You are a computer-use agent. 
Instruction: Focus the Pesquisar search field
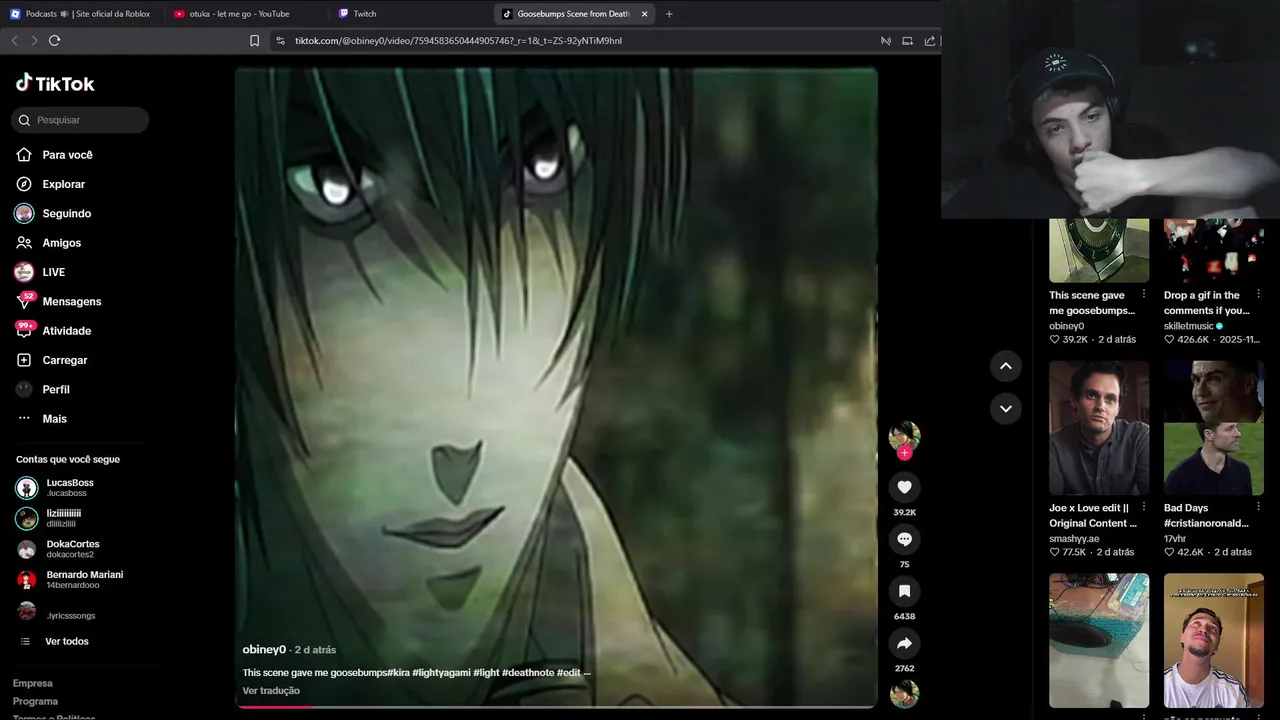[x=80, y=120]
